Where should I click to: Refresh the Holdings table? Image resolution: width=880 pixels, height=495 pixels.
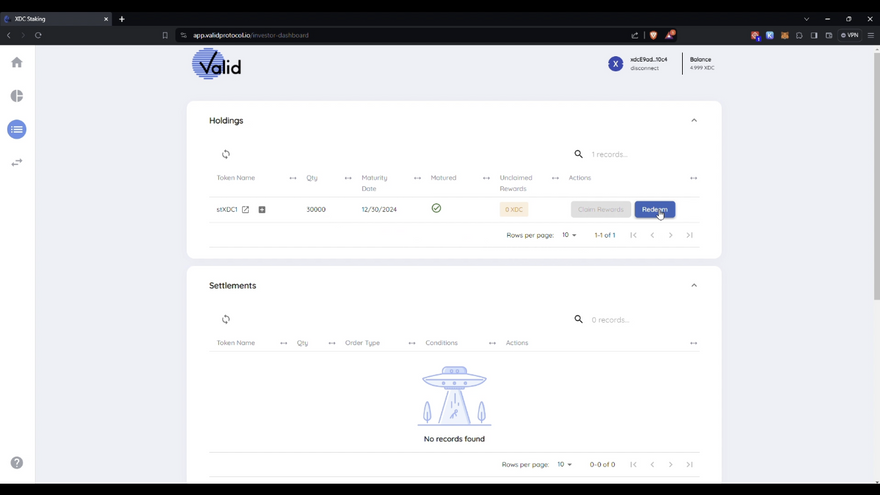(x=226, y=154)
